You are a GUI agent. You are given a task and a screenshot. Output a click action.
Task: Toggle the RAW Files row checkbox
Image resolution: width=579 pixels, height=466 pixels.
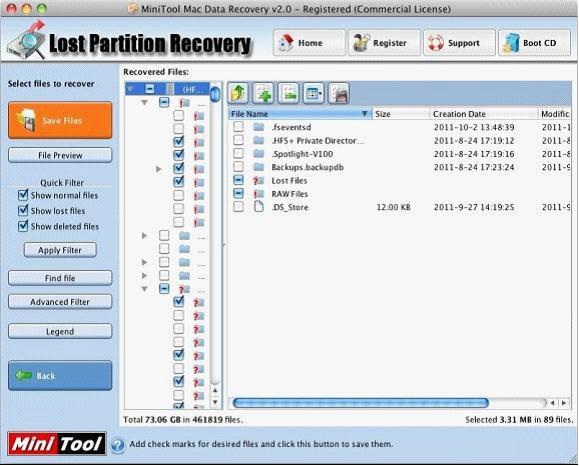[239, 193]
